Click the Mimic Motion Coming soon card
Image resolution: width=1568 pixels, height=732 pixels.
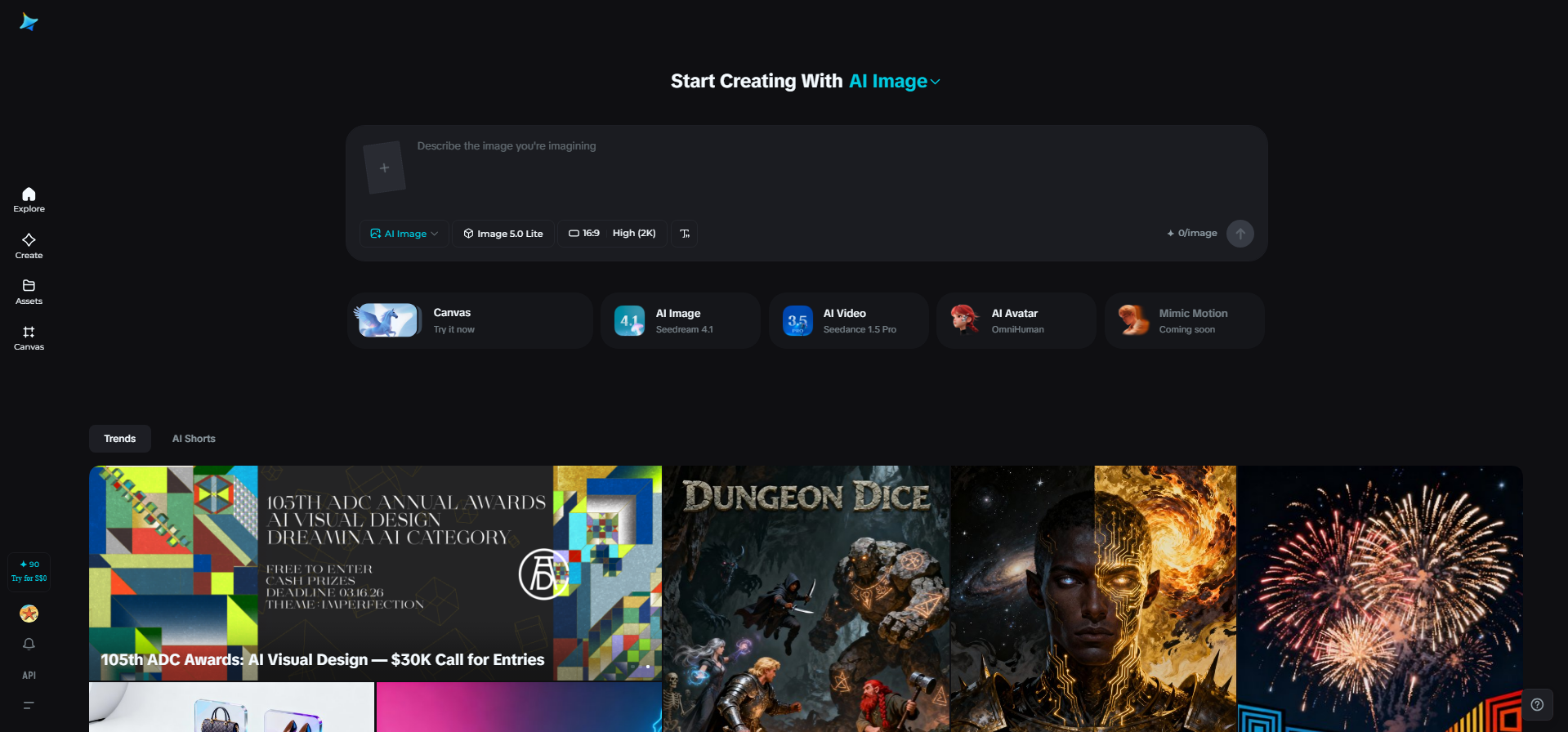1184,321
